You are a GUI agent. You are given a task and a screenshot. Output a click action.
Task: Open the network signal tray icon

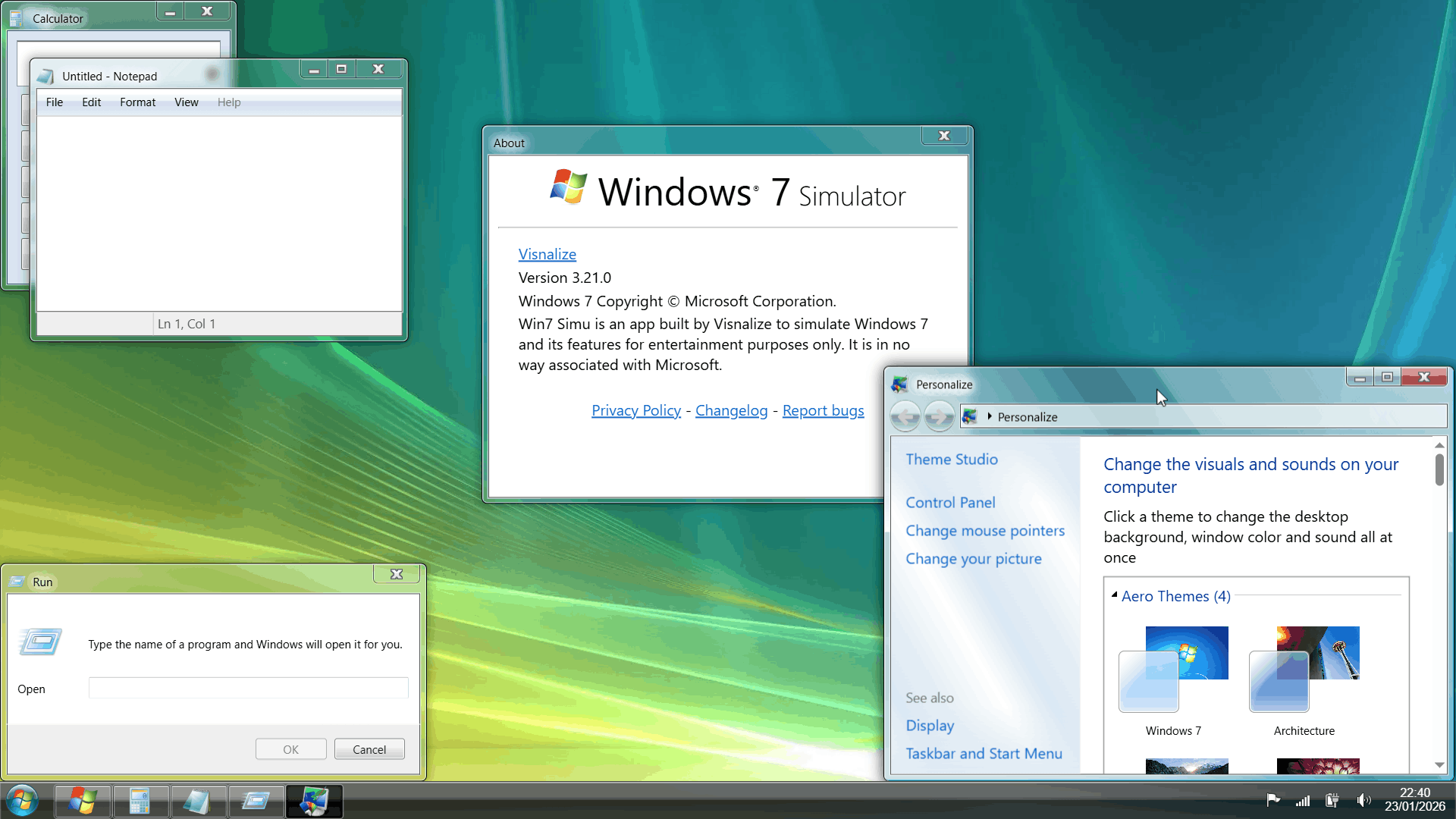point(1303,800)
